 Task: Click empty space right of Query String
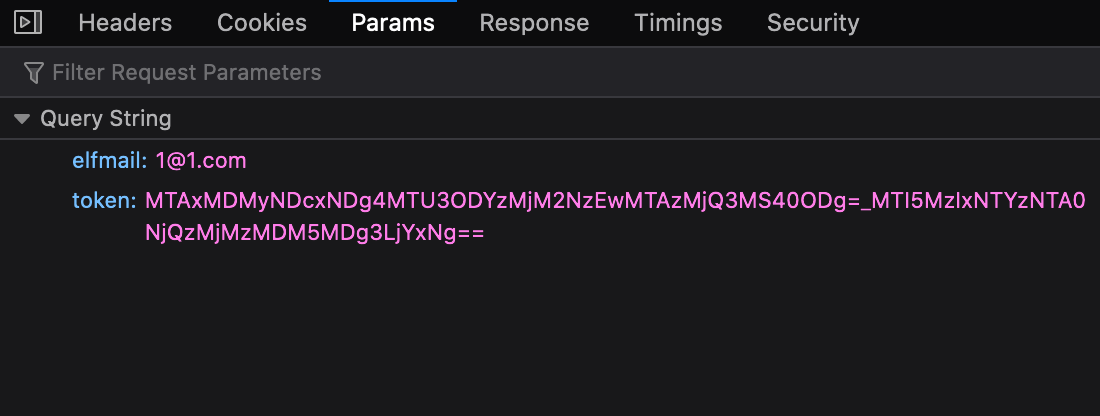point(631,119)
